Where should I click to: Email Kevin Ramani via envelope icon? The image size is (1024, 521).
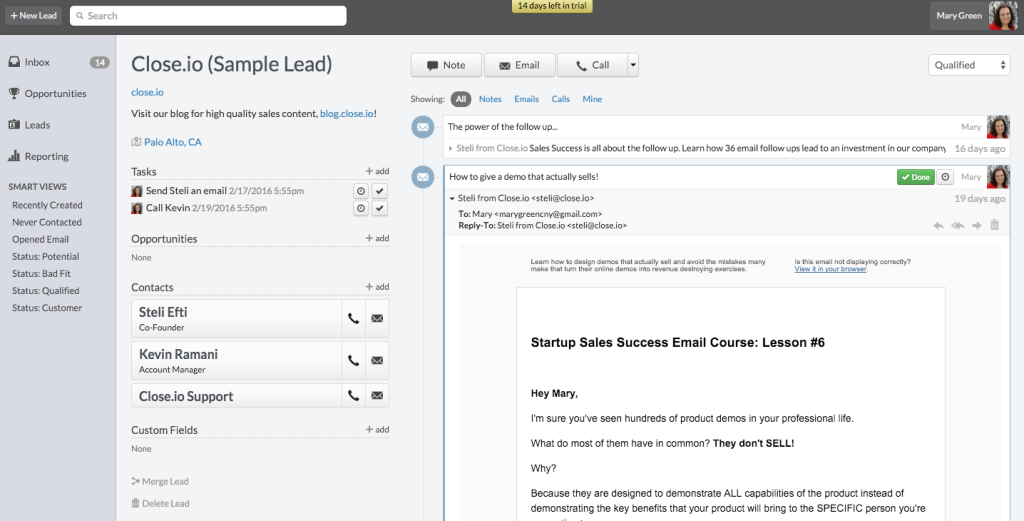[x=377, y=360]
